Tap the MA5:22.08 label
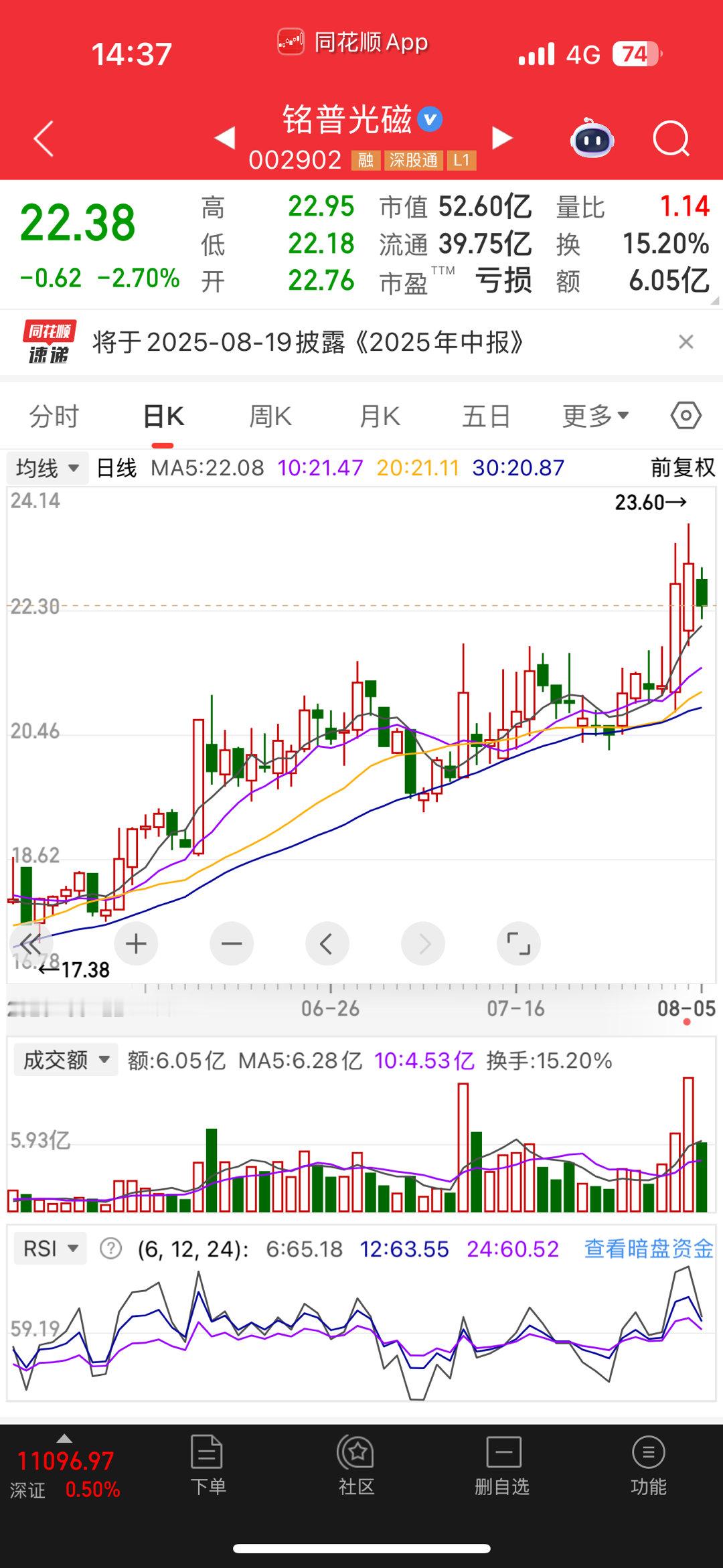The height and width of the screenshot is (1568, 723). click(208, 467)
